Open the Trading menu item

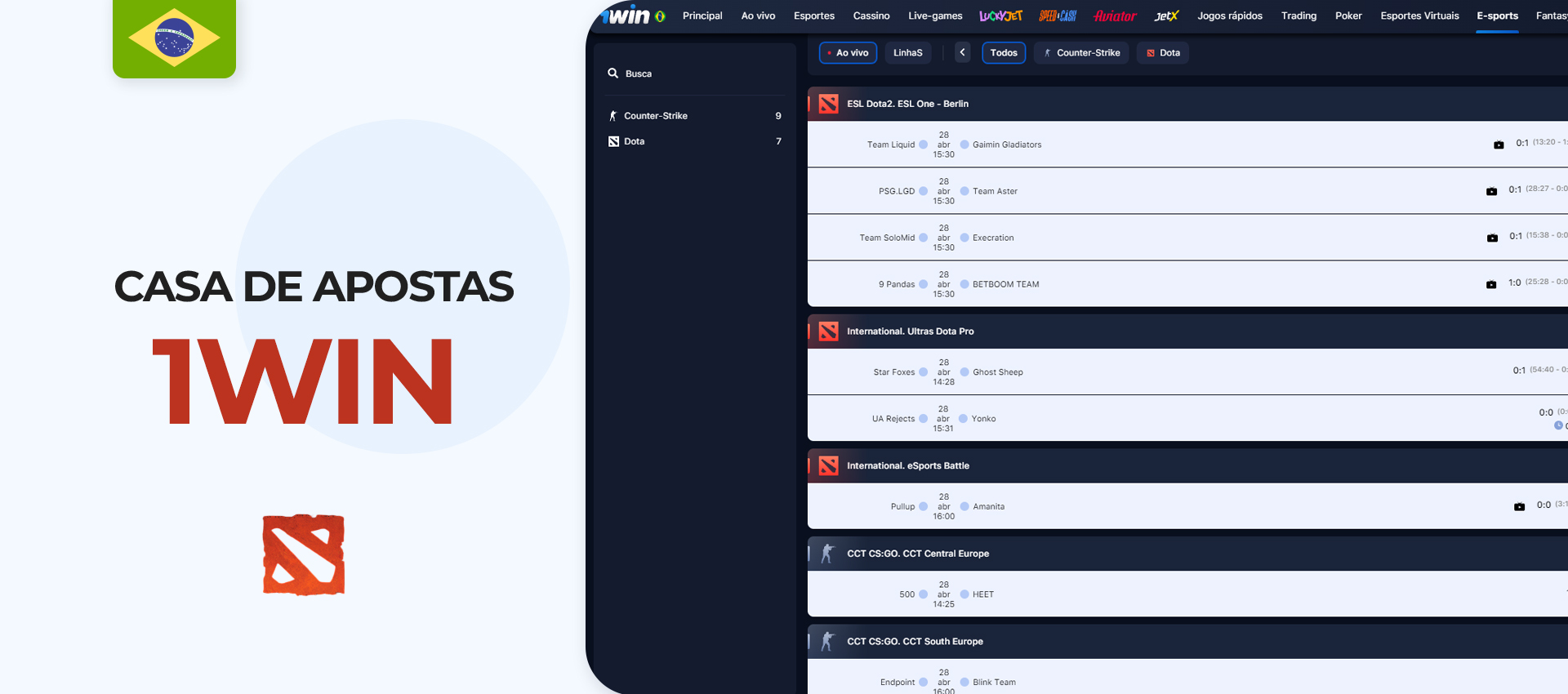point(1298,16)
